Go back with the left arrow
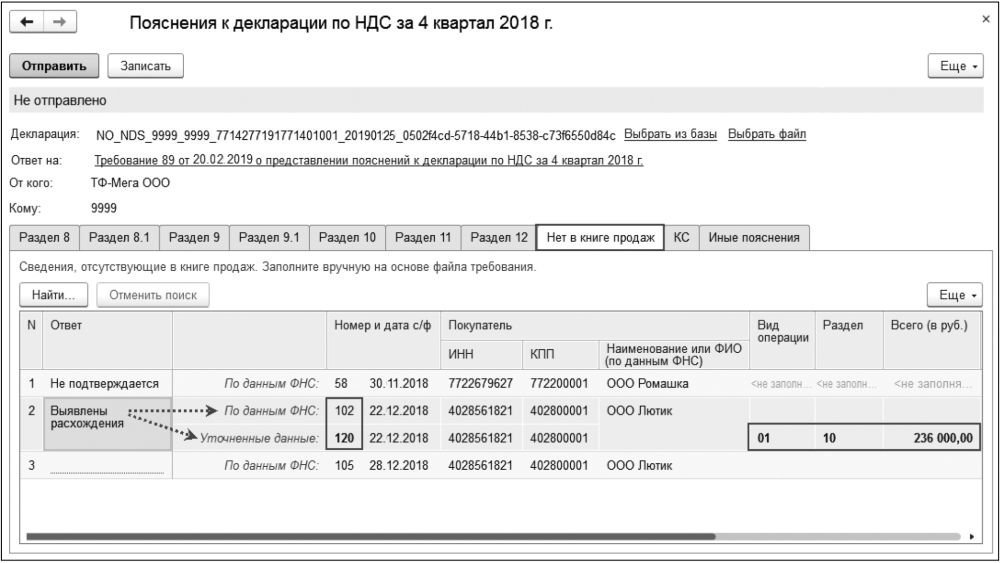The height and width of the screenshot is (563, 1000). click(x=27, y=22)
